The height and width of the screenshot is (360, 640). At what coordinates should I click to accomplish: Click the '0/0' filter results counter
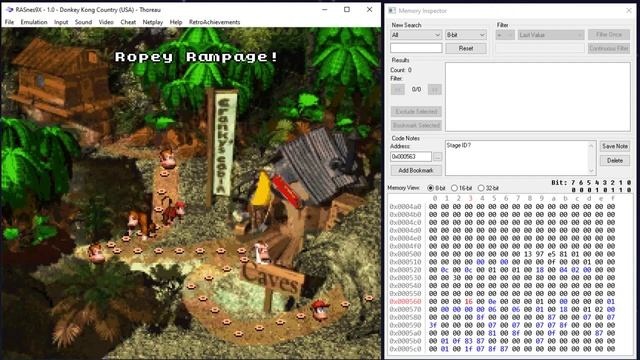pos(416,89)
